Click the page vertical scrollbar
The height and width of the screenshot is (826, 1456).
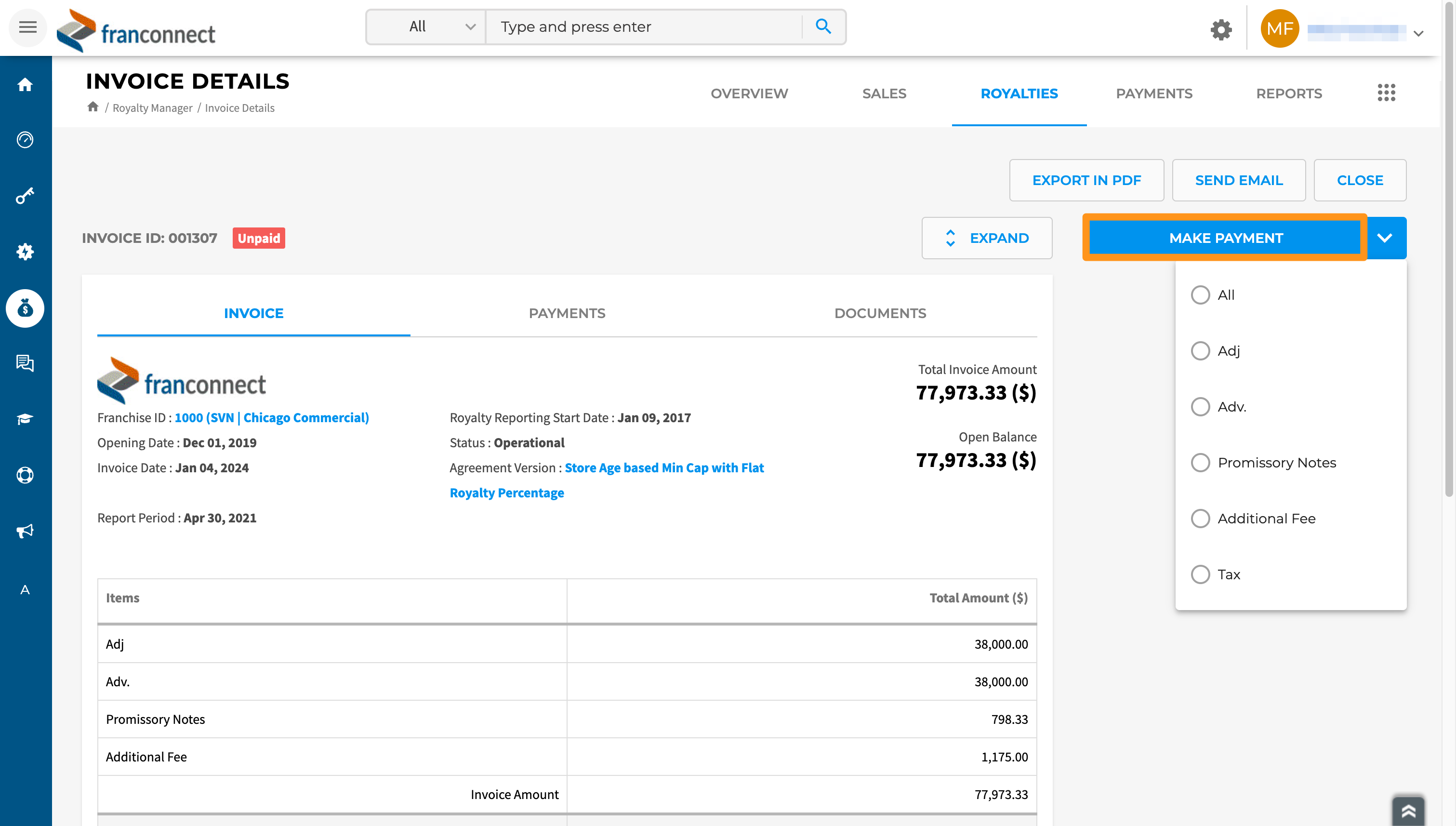[x=1449, y=250]
